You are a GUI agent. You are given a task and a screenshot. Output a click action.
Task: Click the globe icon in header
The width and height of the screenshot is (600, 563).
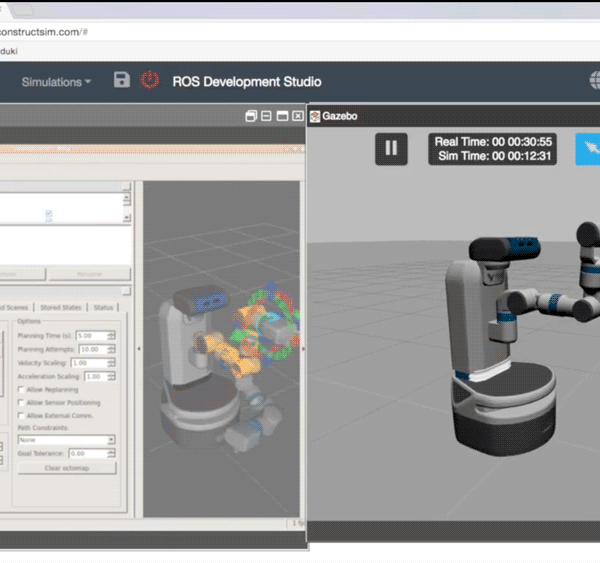[595, 80]
